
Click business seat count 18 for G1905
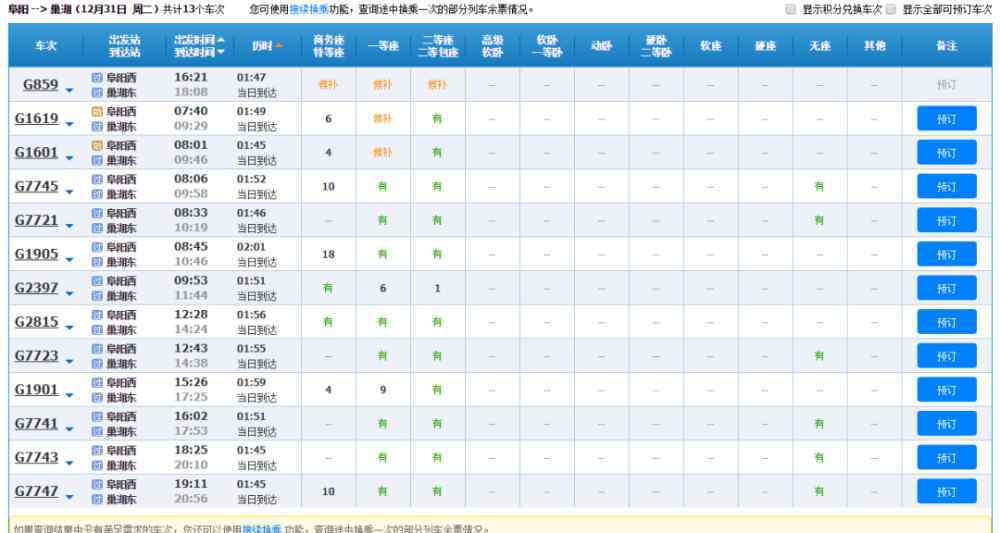328,254
